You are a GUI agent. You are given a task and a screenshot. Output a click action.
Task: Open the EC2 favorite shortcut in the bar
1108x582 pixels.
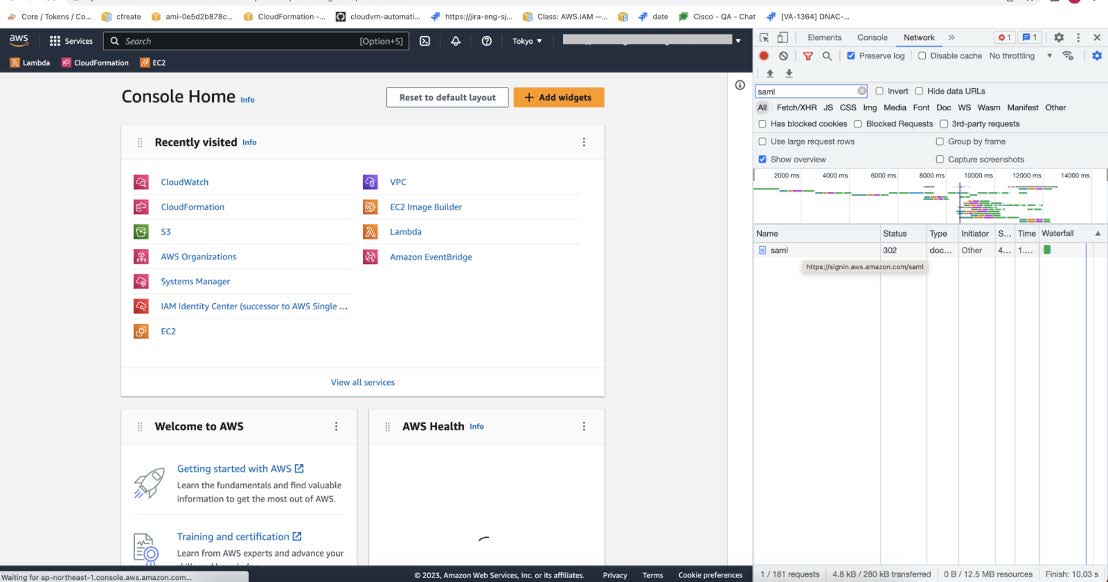[153, 63]
